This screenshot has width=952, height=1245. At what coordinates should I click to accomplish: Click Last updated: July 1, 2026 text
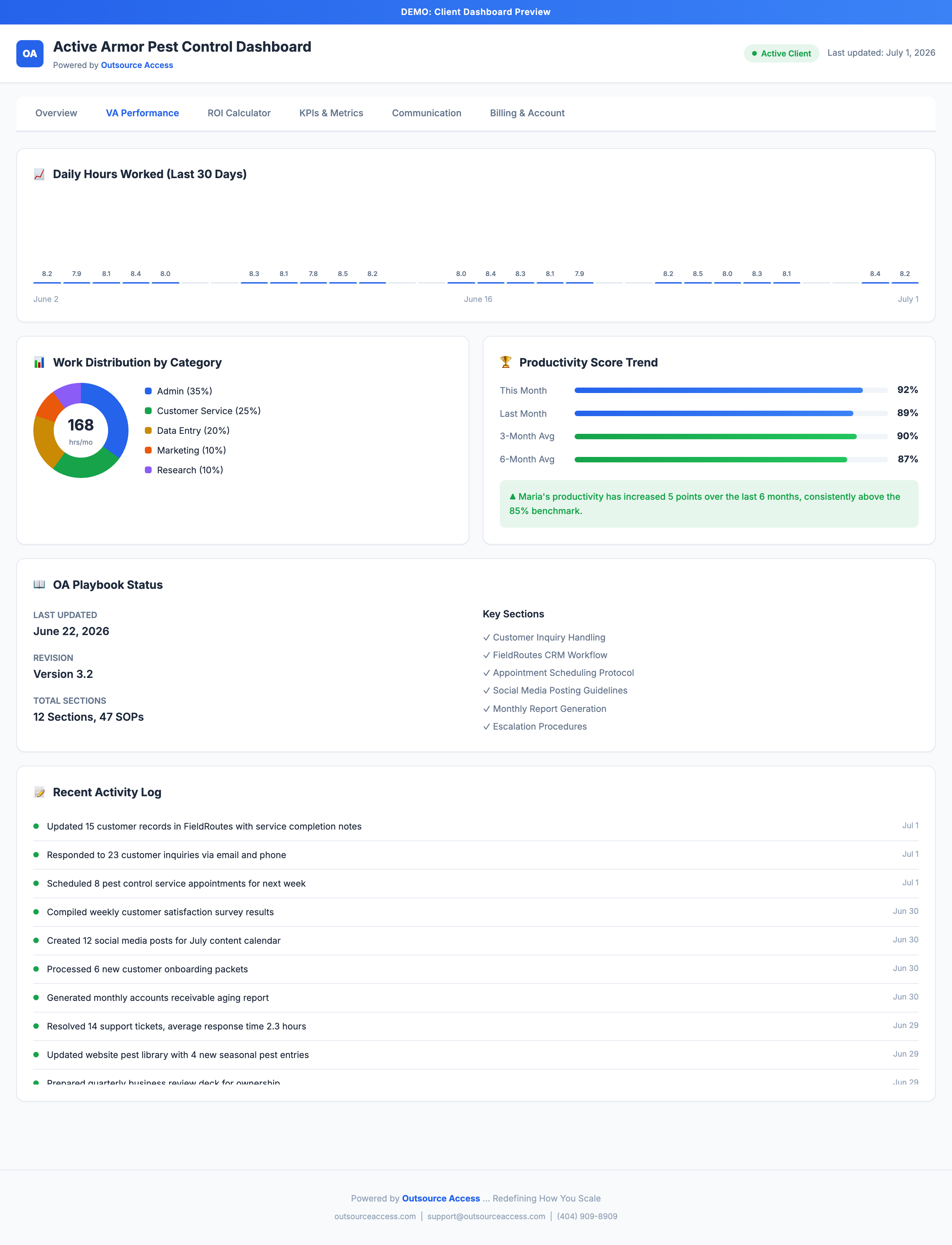click(x=881, y=53)
